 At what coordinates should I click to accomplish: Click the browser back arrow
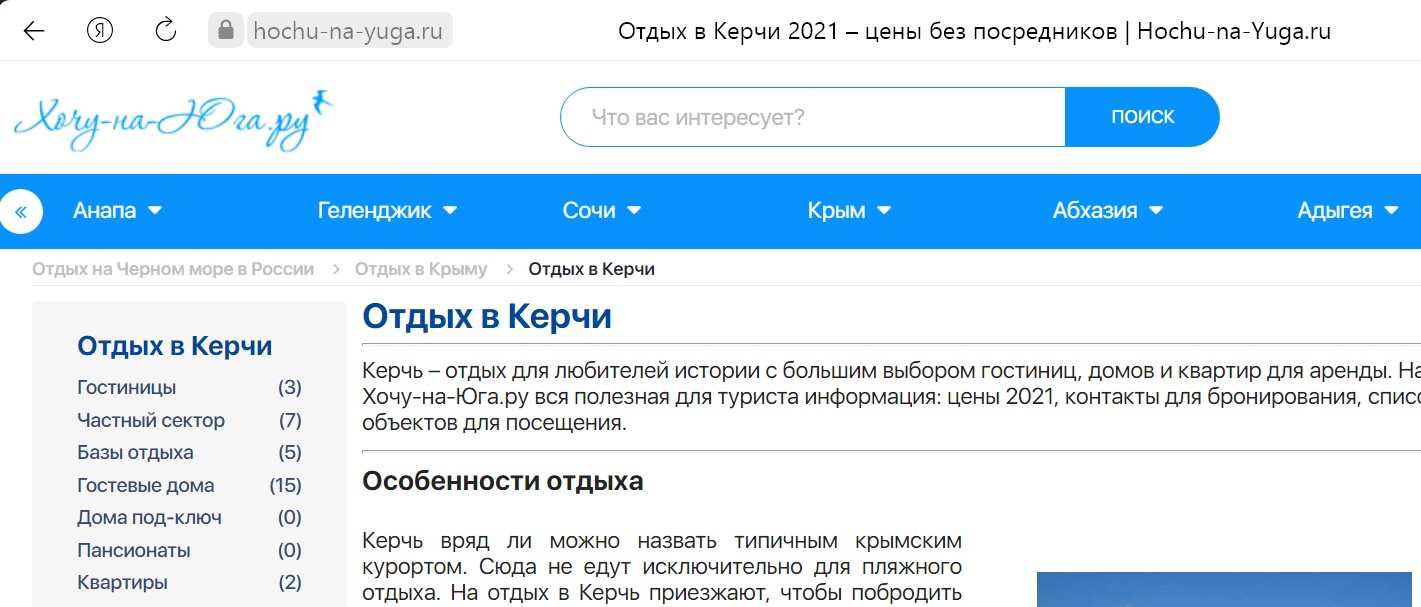[x=34, y=30]
